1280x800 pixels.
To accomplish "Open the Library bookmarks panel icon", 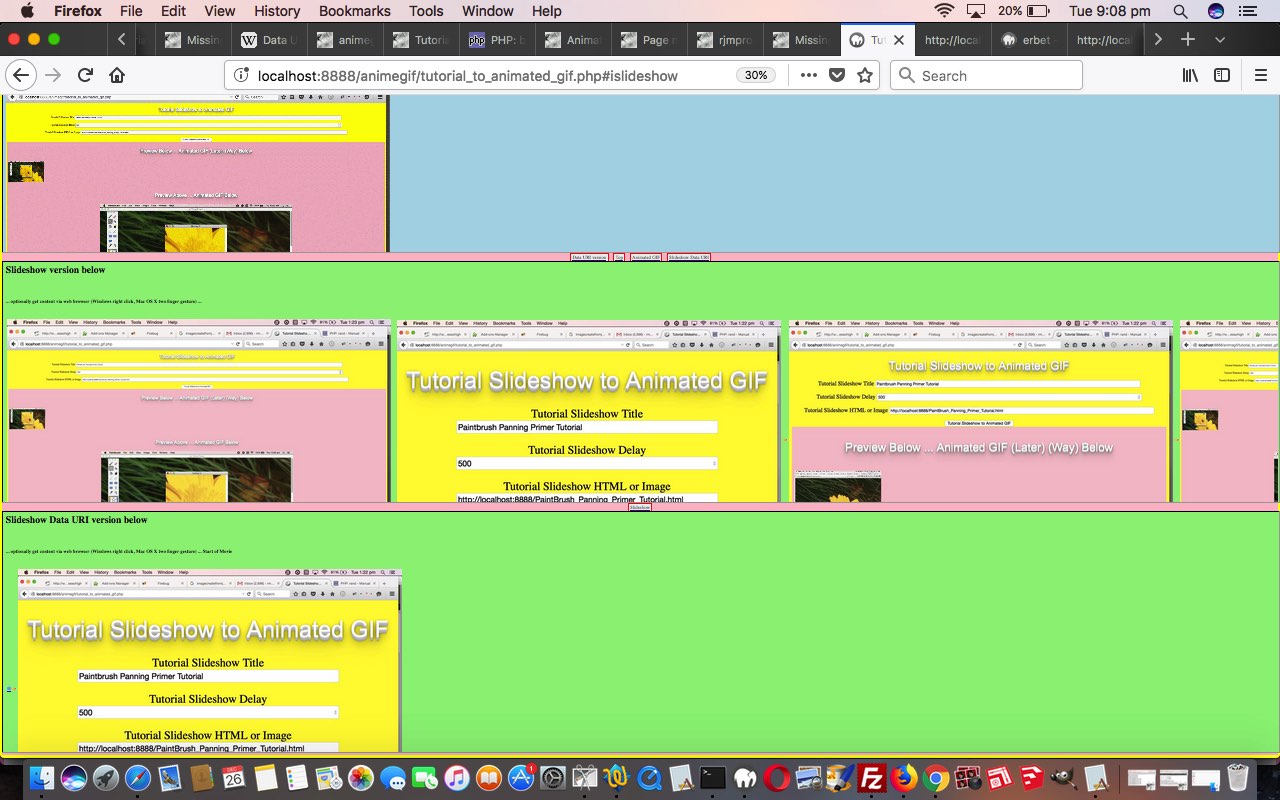I will 1191,75.
